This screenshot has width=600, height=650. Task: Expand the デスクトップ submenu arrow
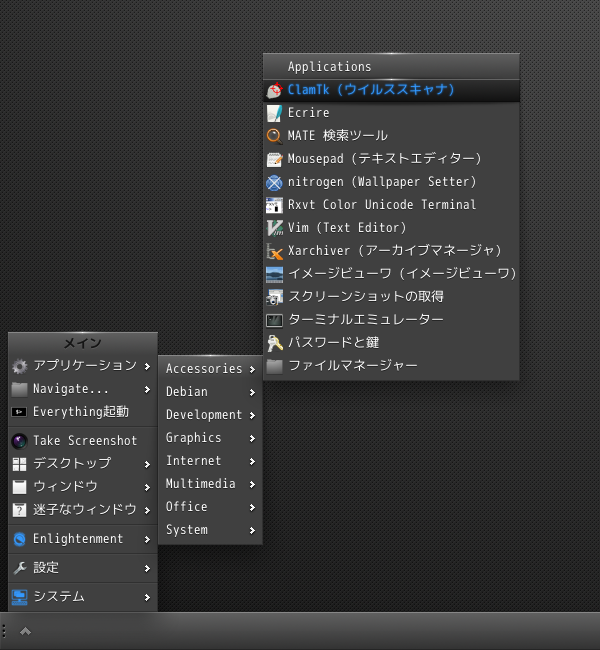pos(147,464)
